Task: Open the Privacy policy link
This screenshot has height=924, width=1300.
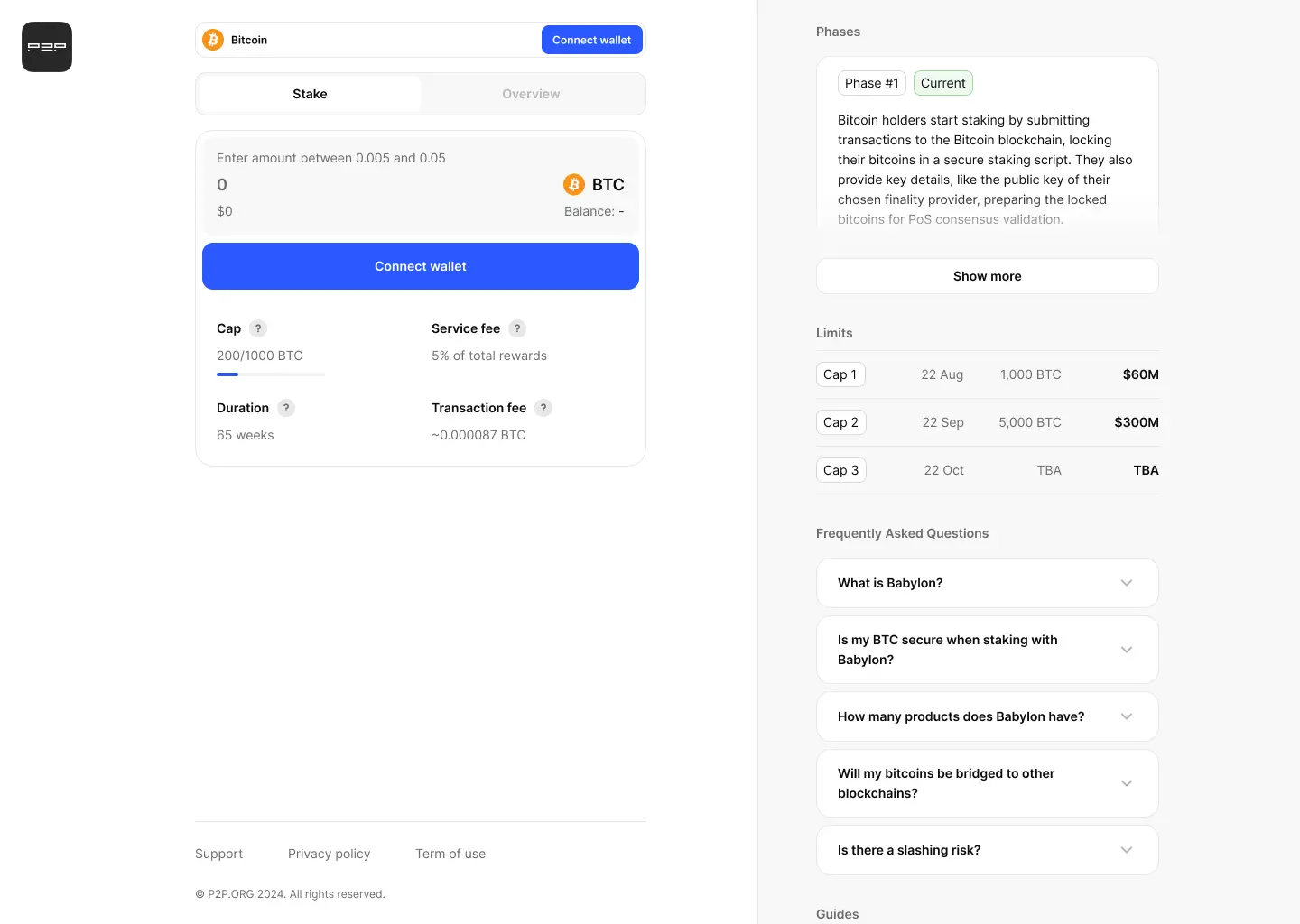Action: coord(329,854)
